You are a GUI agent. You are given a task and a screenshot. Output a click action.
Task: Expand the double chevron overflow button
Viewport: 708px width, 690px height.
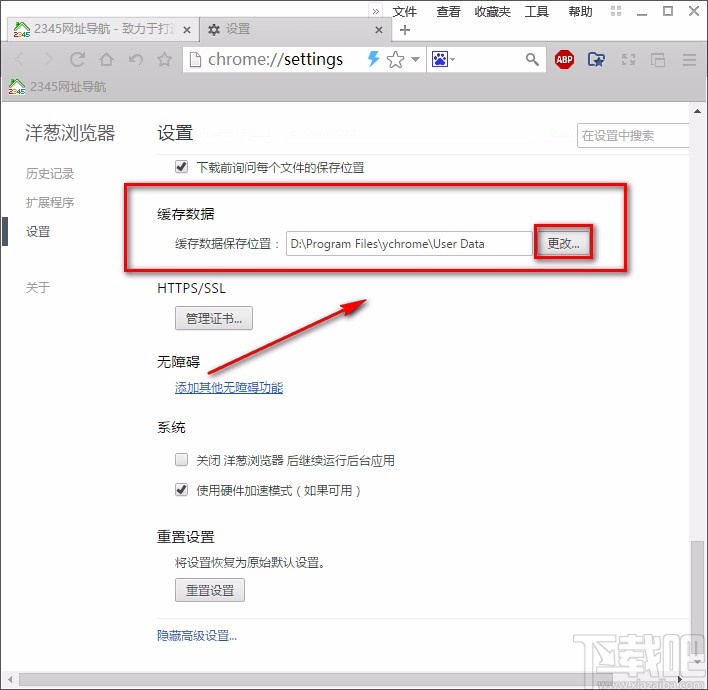pyautogui.click(x=376, y=11)
